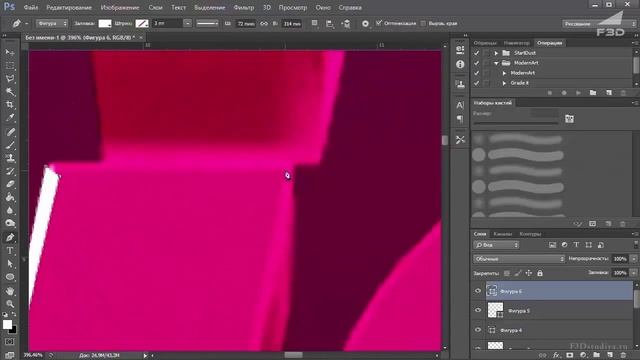640x360 pixels.
Task: Select the Zoom magnifier tool
Action: (10, 304)
